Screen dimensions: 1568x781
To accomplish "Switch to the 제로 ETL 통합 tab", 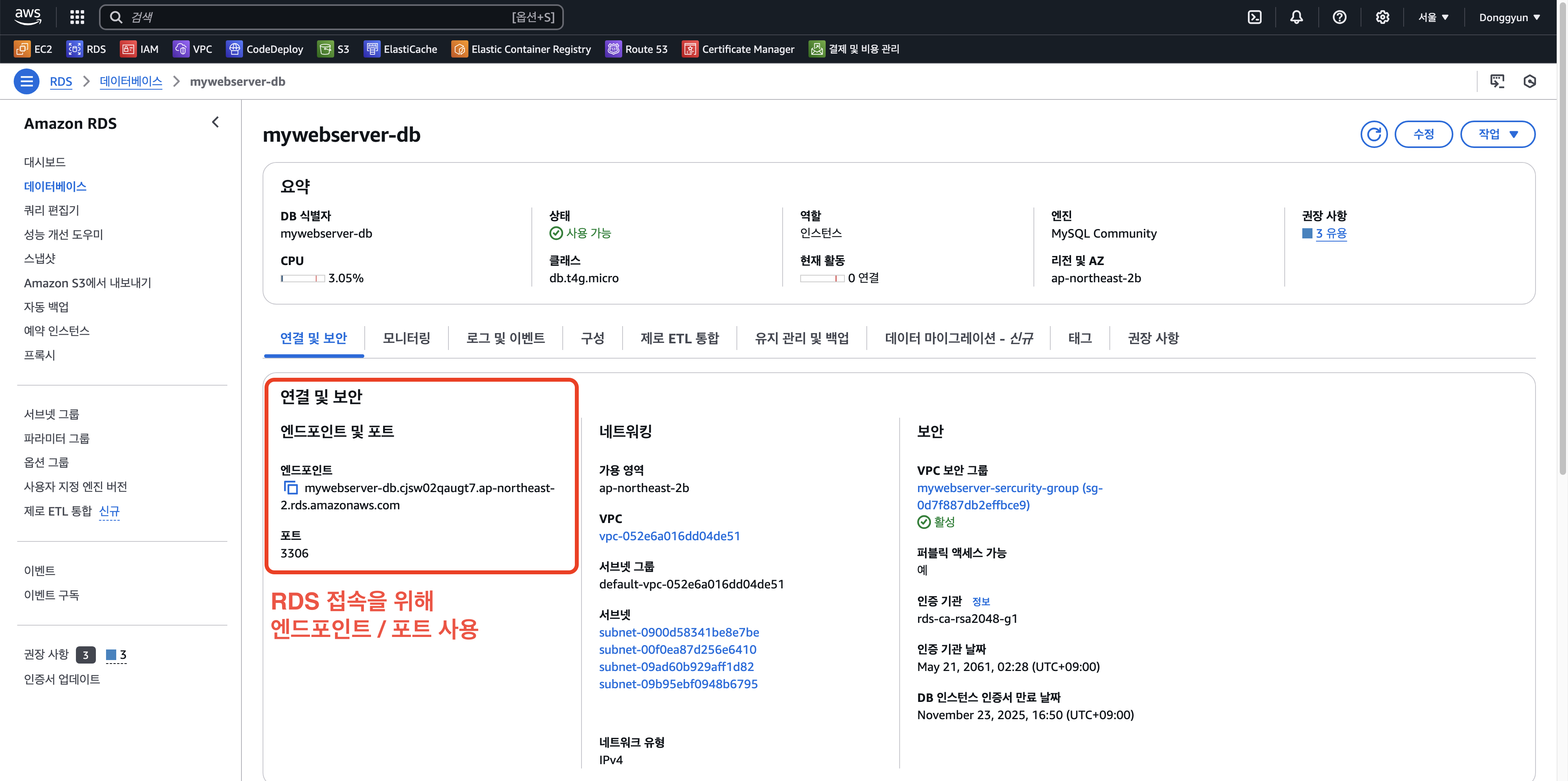I will pyautogui.click(x=679, y=338).
